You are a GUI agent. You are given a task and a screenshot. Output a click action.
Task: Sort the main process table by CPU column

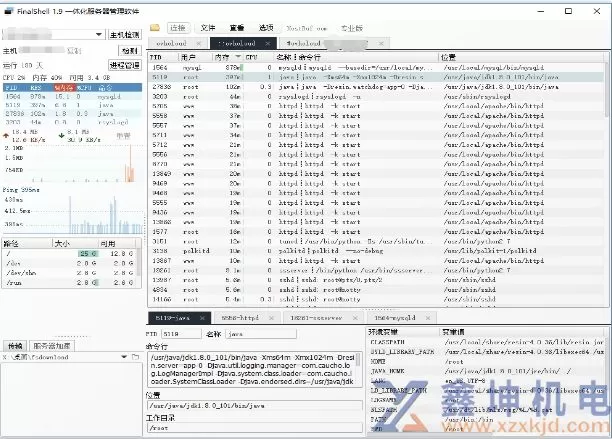pos(258,57)
